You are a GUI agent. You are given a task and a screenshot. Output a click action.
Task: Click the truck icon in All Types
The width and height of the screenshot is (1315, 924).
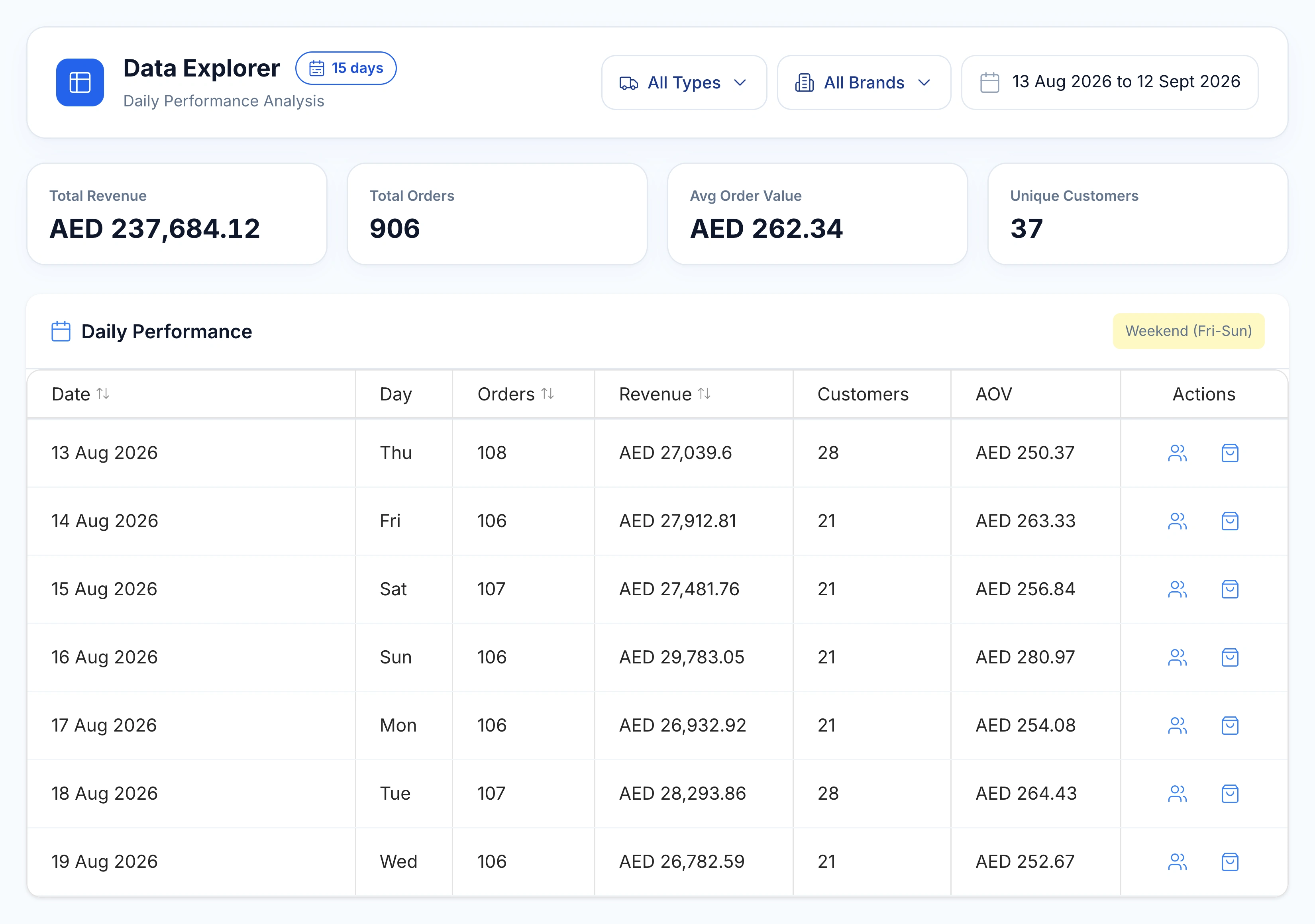coord(629,83)
